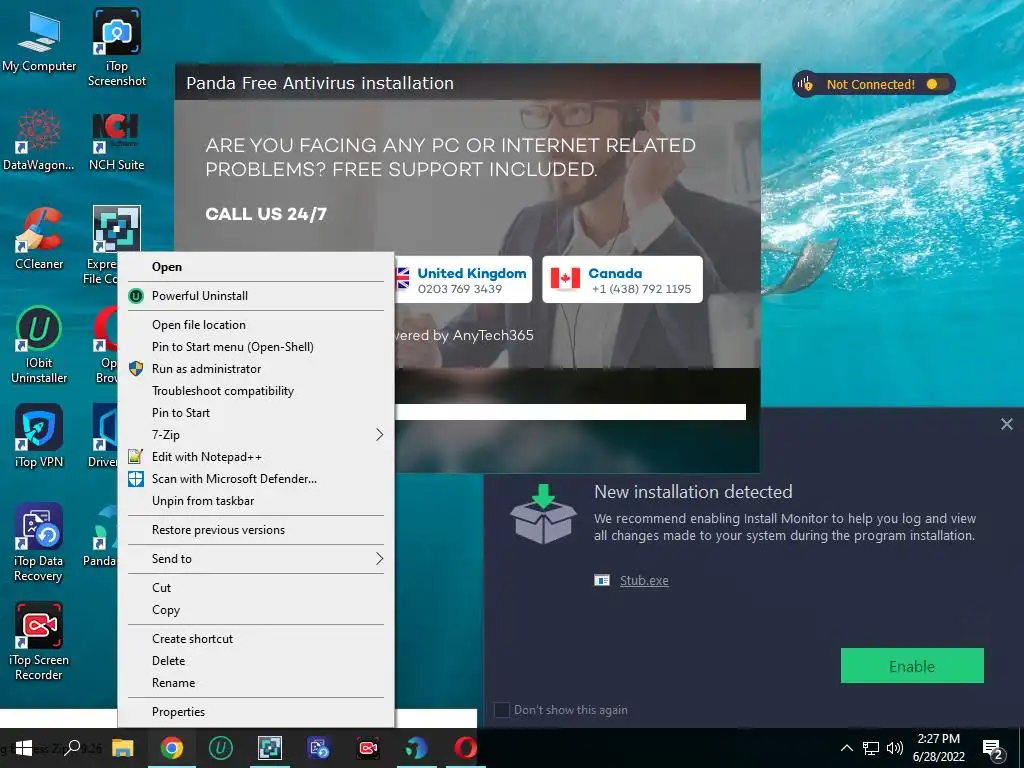This screenshot has width=1024, height=768.
Task: Choose Open file location
Action: click(x=255, y=325)
